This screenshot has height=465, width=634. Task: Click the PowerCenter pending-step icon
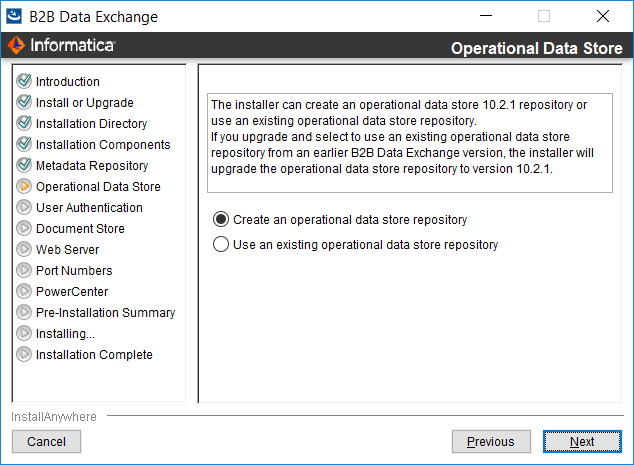coord(24,291)
